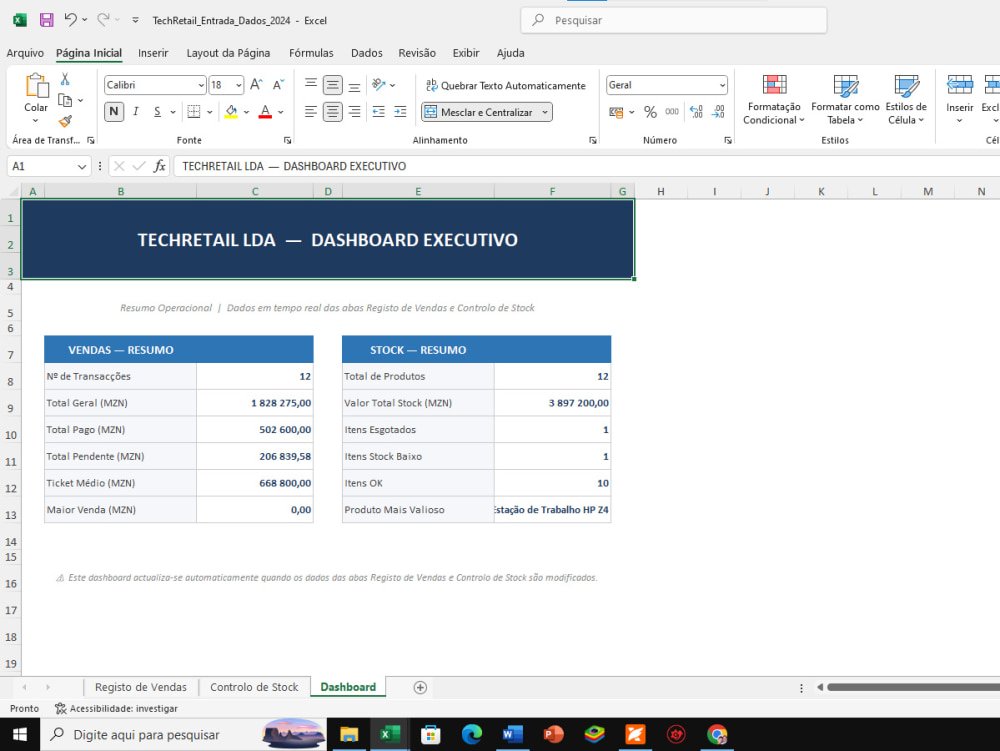1000x751 pixels.
Task: Click Acessibilidade: investigar in status bar
Action: [x=116, y=708]
